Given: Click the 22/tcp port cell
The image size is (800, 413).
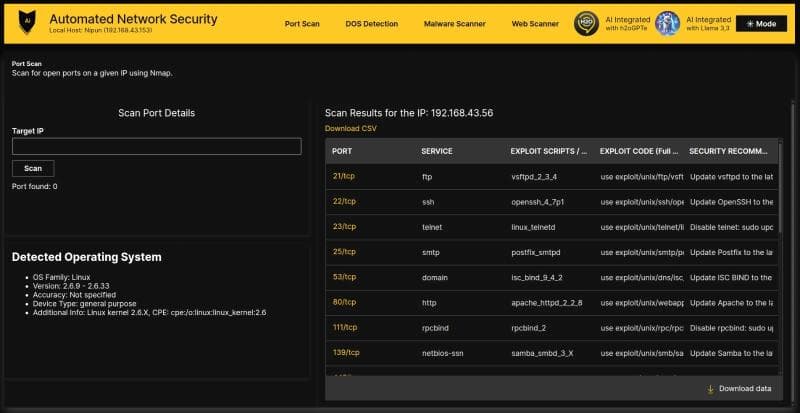Looking at the screenshot, I should 344,202.
